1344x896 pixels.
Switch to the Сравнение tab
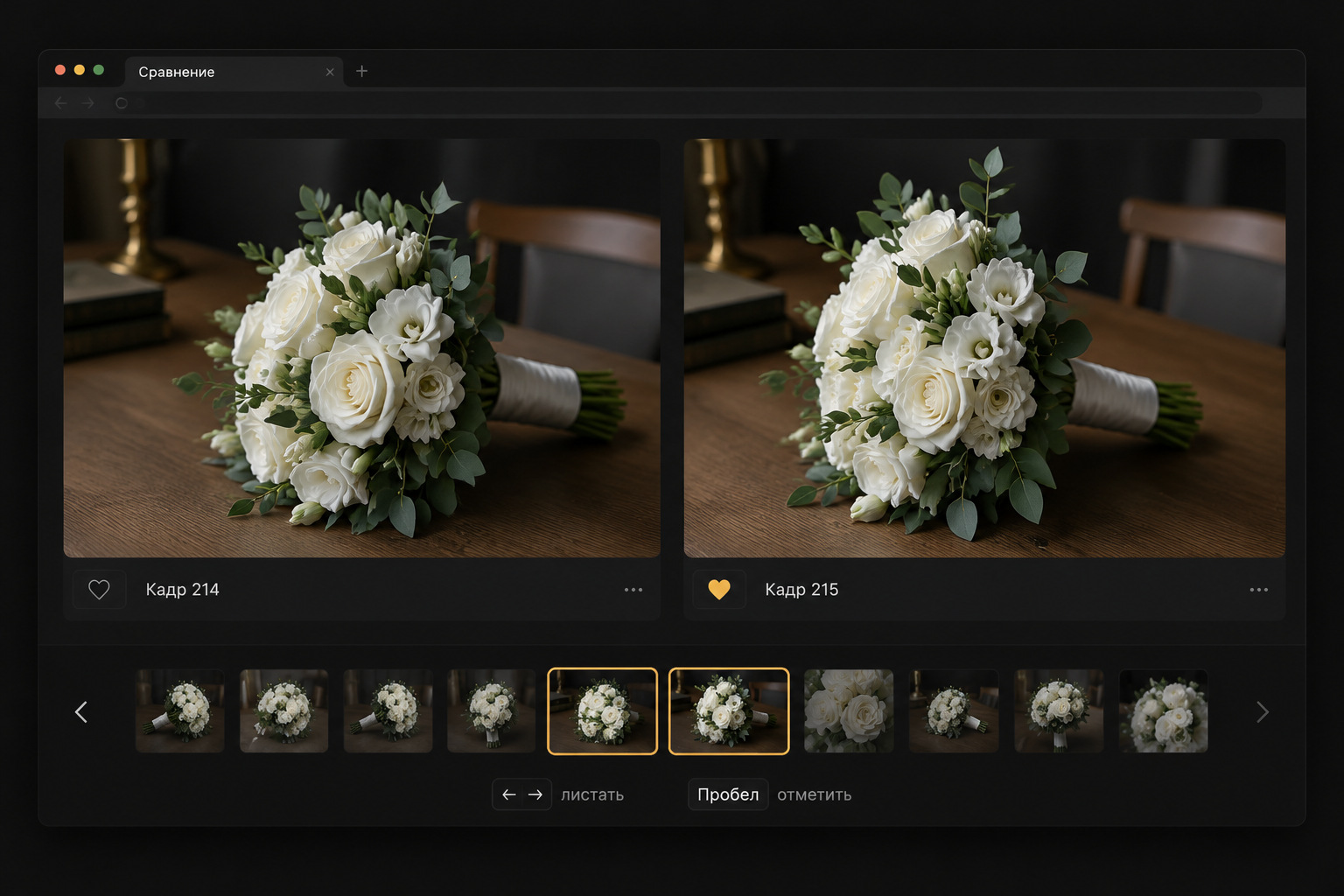coord(234,72)
